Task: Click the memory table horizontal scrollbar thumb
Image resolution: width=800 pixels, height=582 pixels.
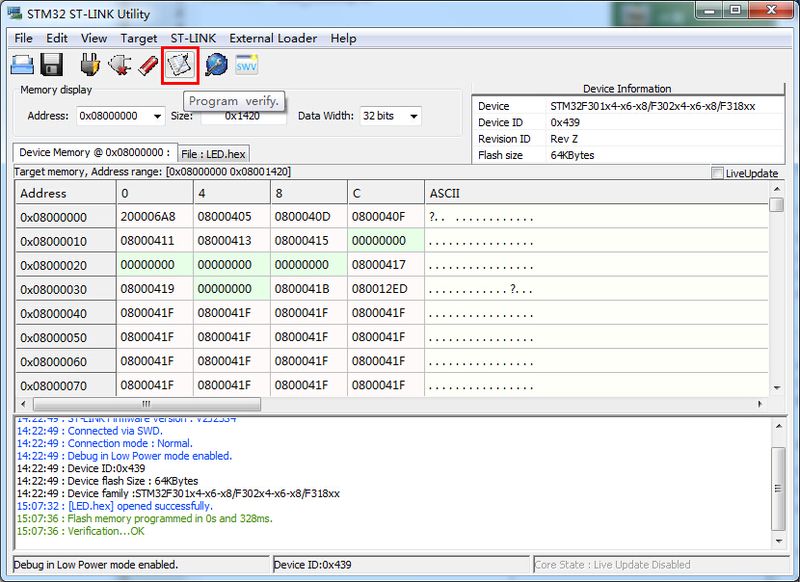Action: [x=147, y=404]
